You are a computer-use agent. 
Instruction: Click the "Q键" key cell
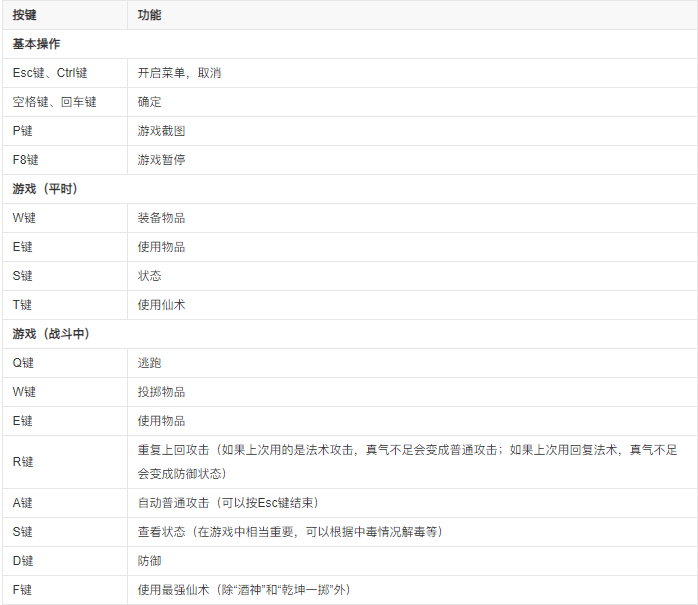[23, 363]
